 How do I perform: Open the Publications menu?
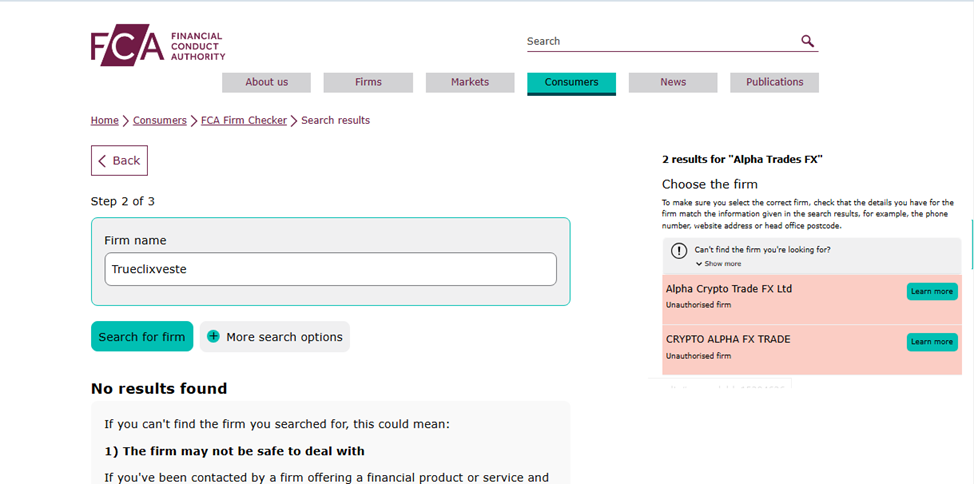tap(774, 83)
